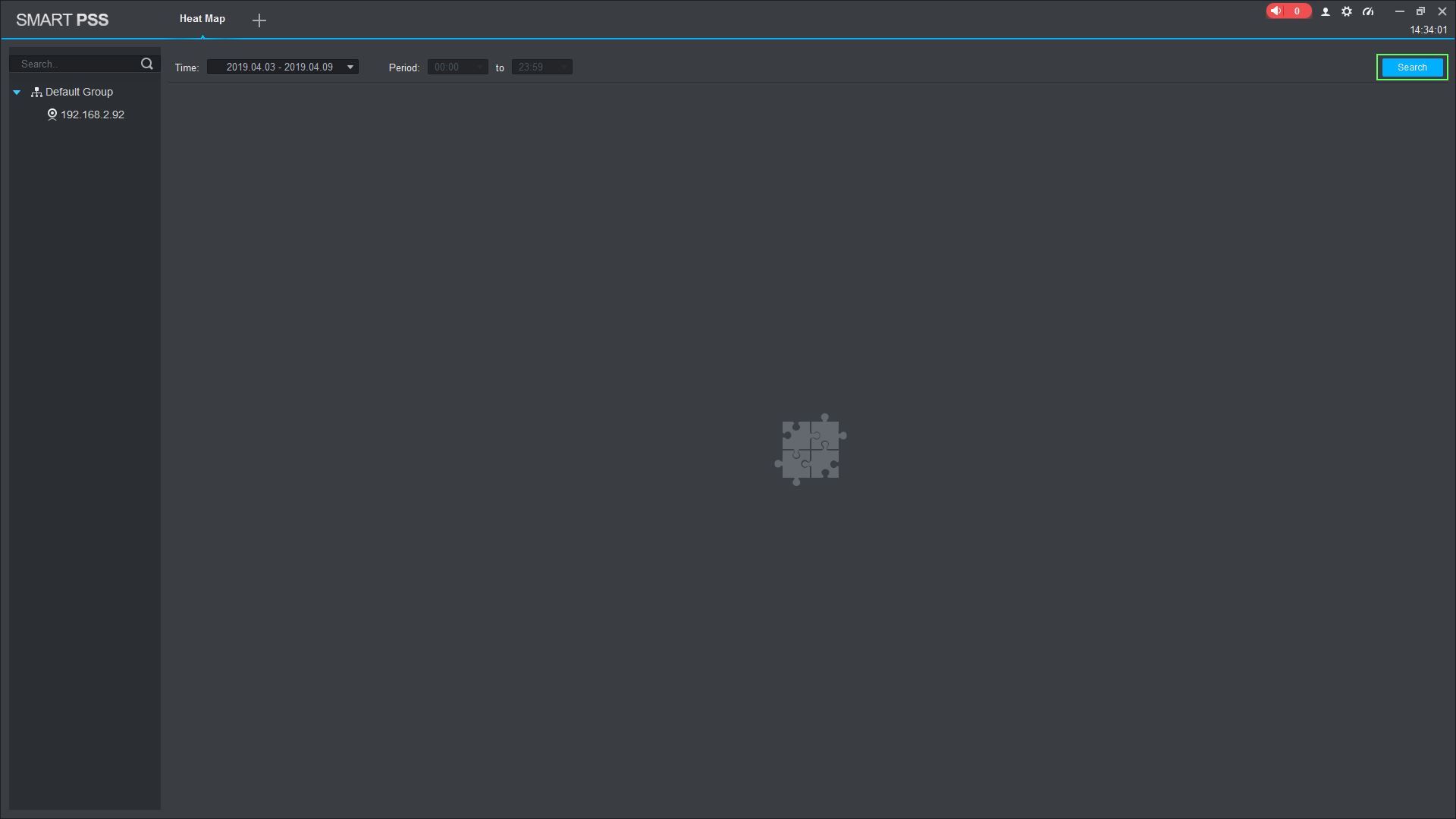Screen dimensions: 1456x819
Task: Open the Time date range dropdown
Action: (x=282, y=67)
